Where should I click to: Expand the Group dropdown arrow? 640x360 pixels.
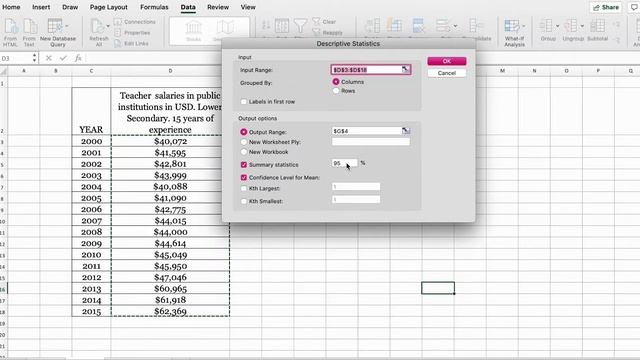tap(557, 26)
